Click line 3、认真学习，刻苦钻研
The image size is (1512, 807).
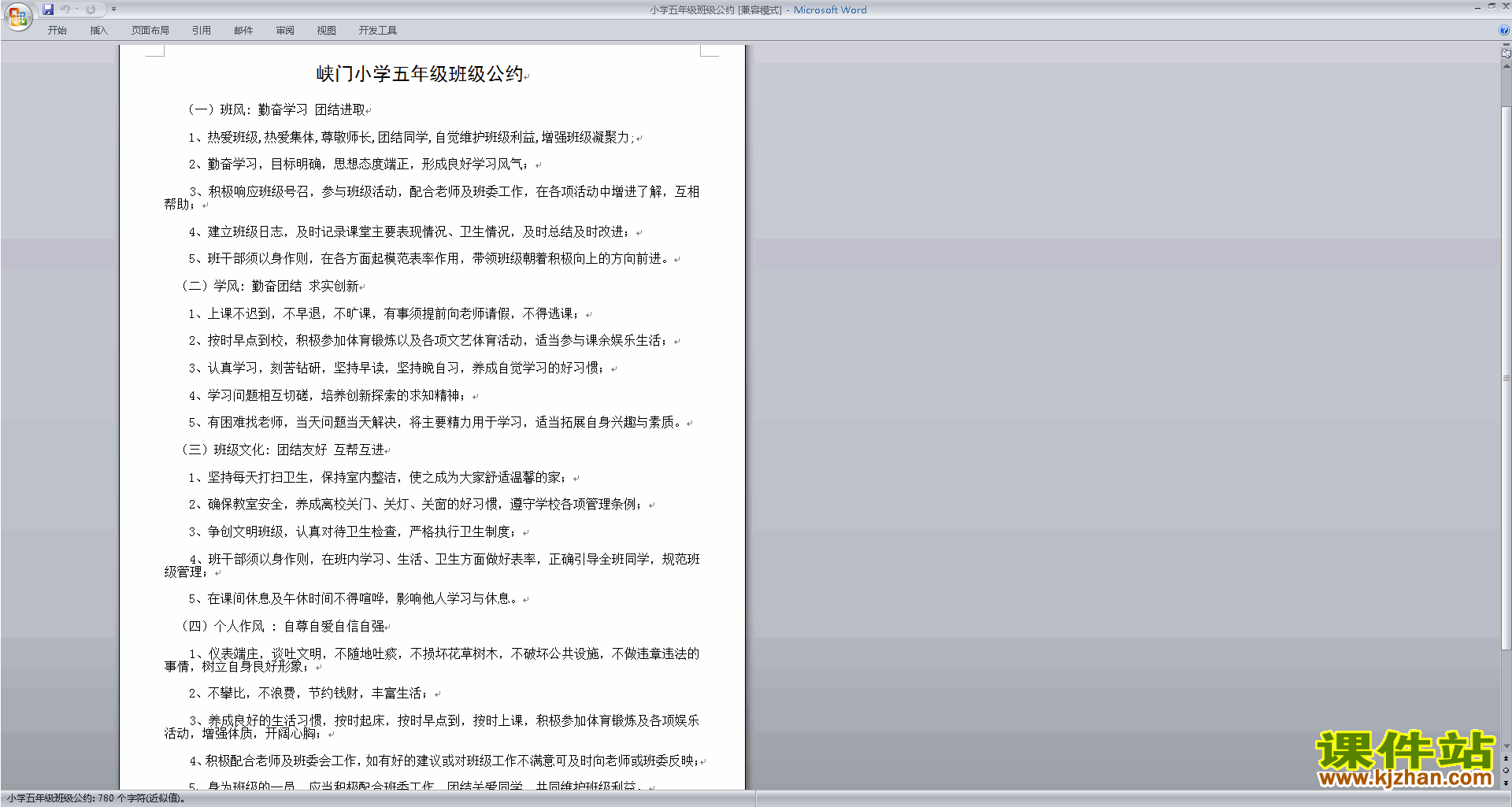(396, 368)
